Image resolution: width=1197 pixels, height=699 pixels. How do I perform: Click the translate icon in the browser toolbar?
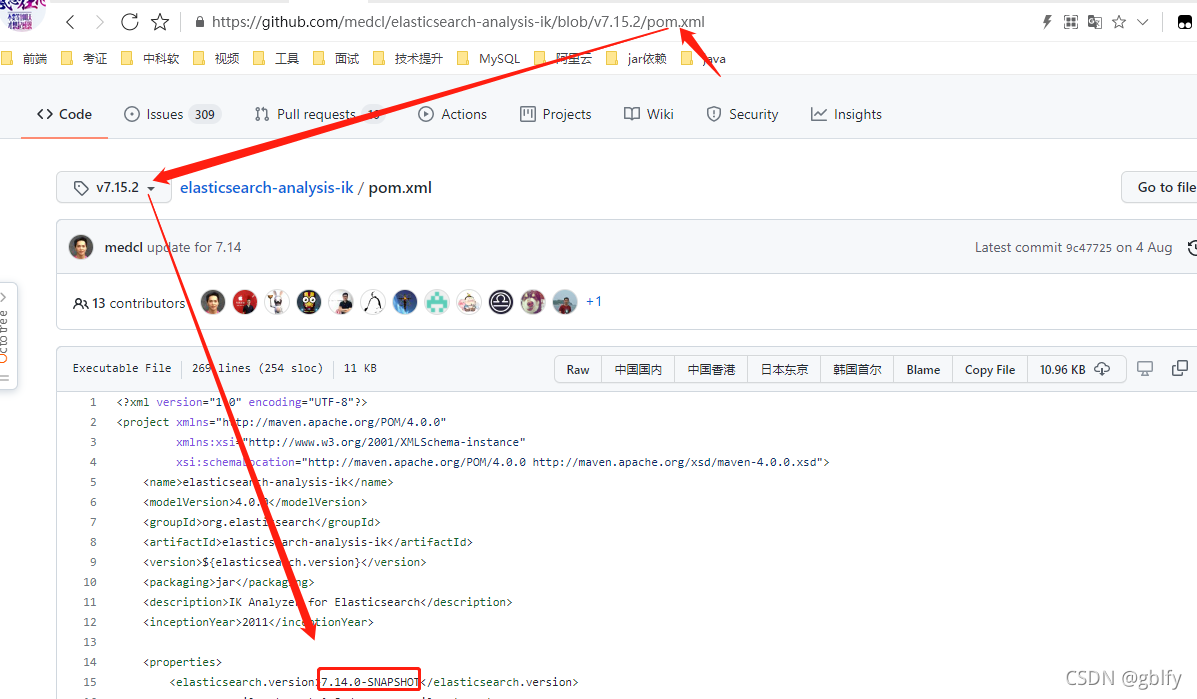tap(1095, 22)
